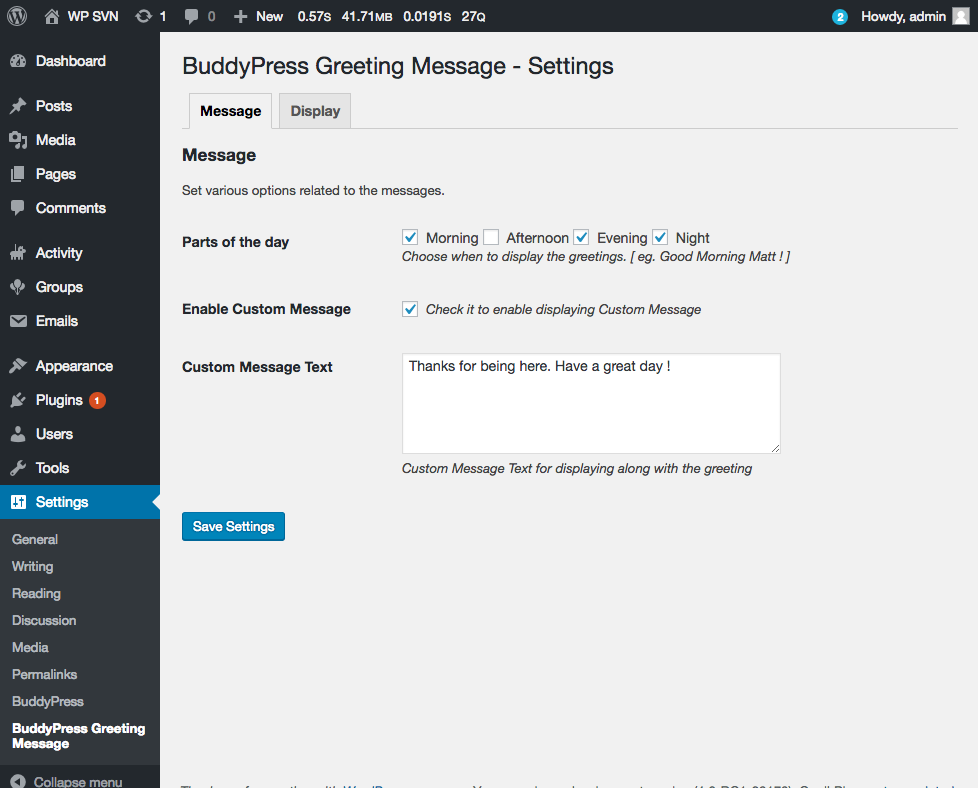The image size is (978, 788).
Task: Uncheck the Evening checkbox
Action: (x=581, y=237)
